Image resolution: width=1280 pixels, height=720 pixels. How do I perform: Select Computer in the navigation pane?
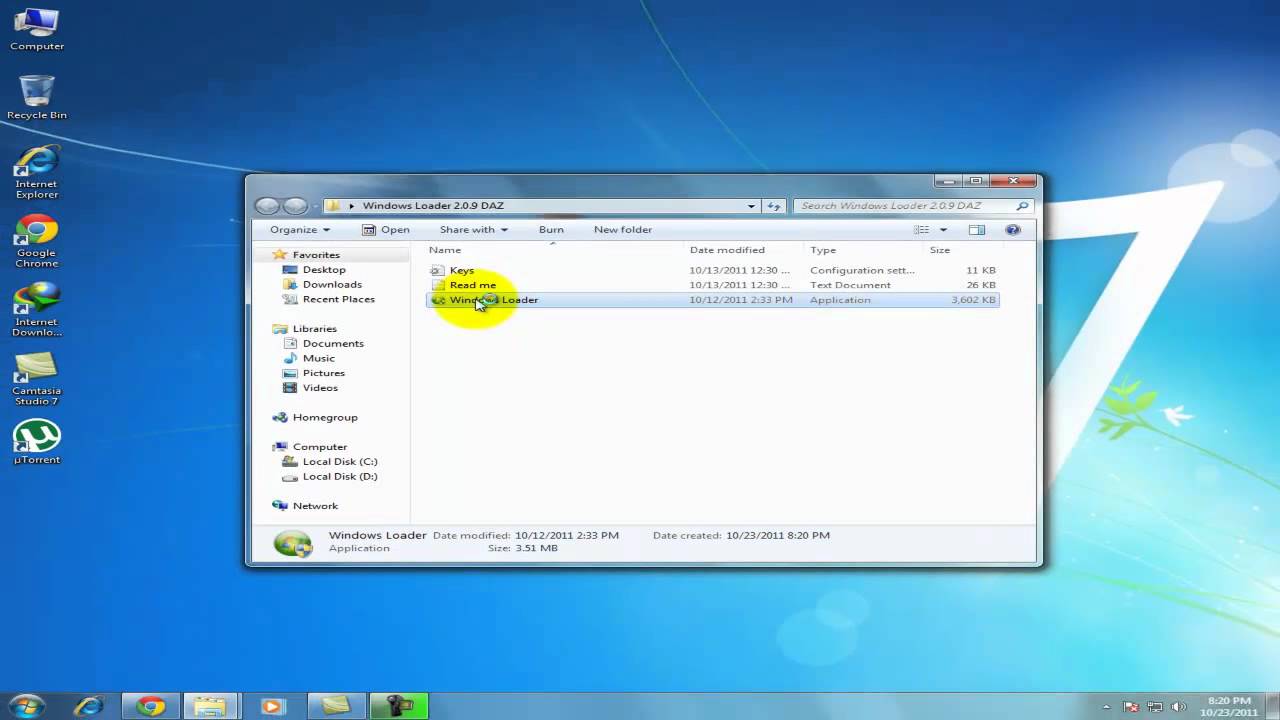click(x=319, y=447)
